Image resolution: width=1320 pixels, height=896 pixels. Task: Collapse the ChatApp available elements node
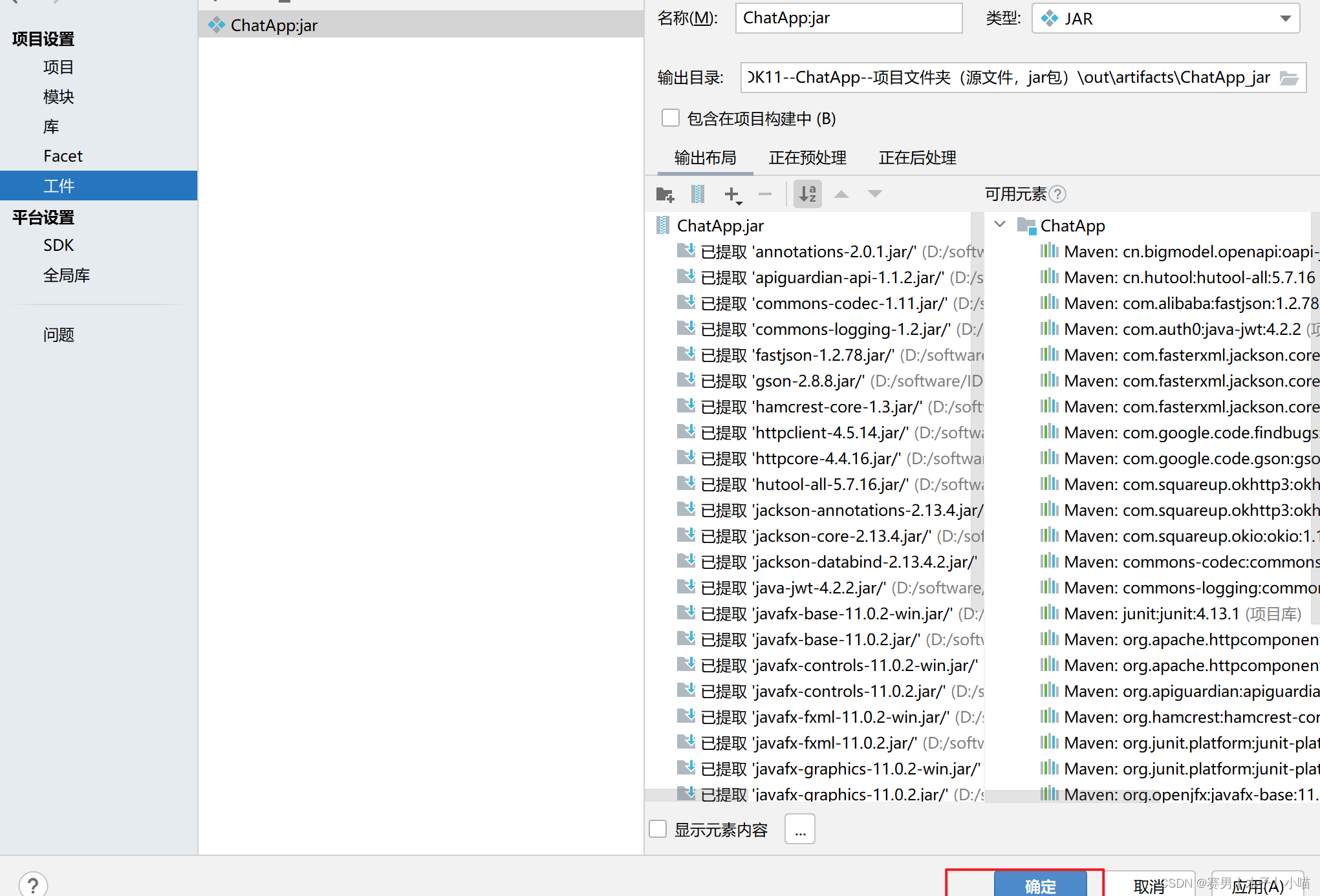pyautogui.click(x=1000, y=225)
